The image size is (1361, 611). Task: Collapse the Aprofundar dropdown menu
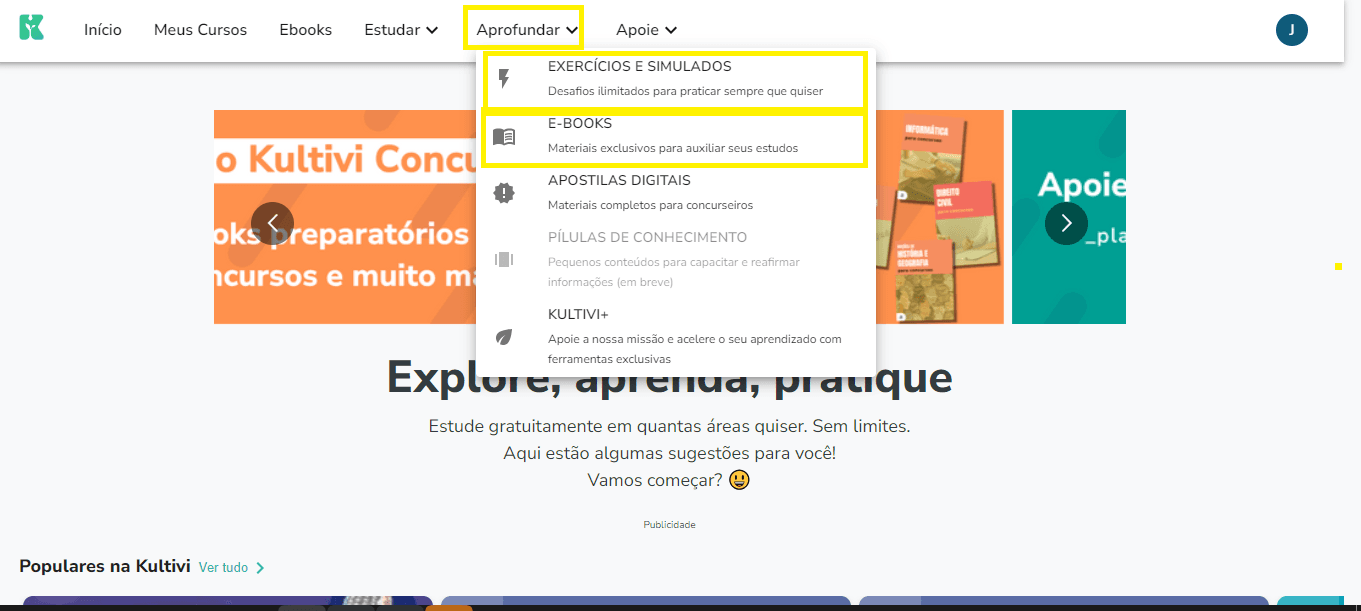(x=527, y=30)
